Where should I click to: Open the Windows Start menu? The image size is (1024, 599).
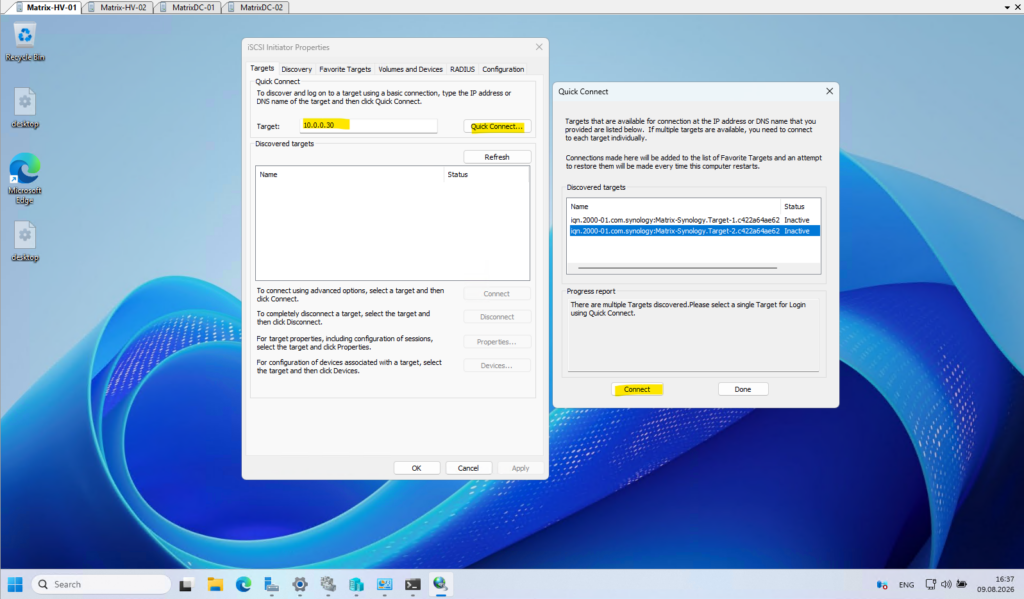tap(15, 584)
